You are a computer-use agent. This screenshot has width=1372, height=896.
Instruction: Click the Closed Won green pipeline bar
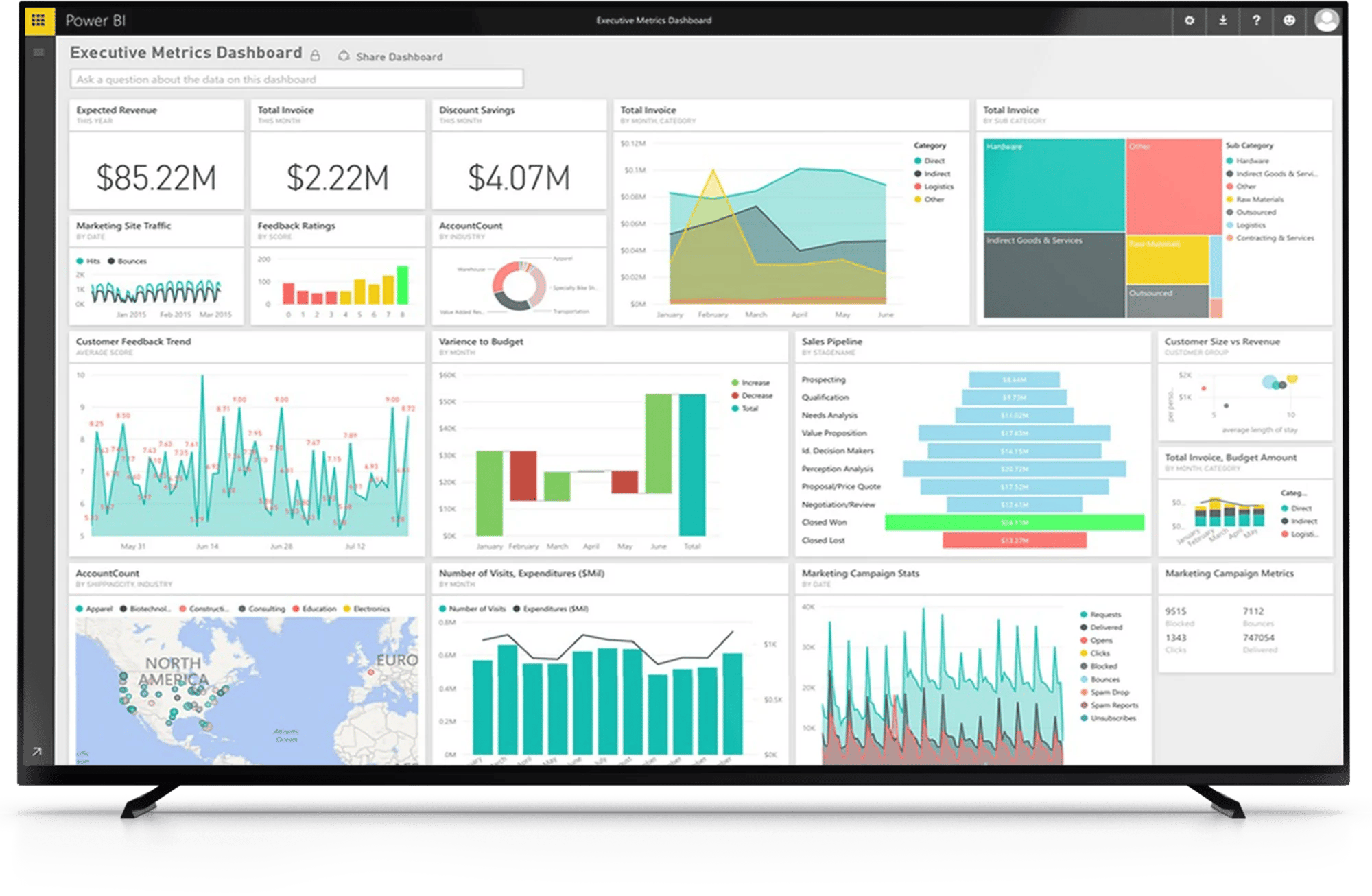pos(1015,522)
